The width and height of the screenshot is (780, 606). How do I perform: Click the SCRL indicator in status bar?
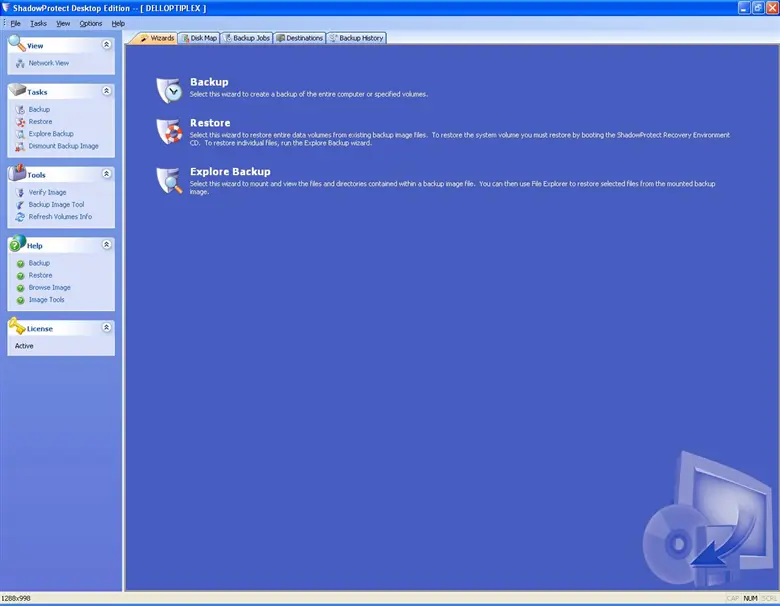click(x=769, y=599)
